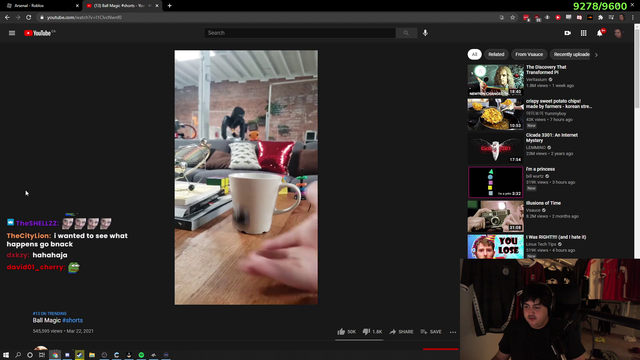This screenshot has width=640, height=360.
Task: Click the SHARE button
Action: tap(402, 332)
